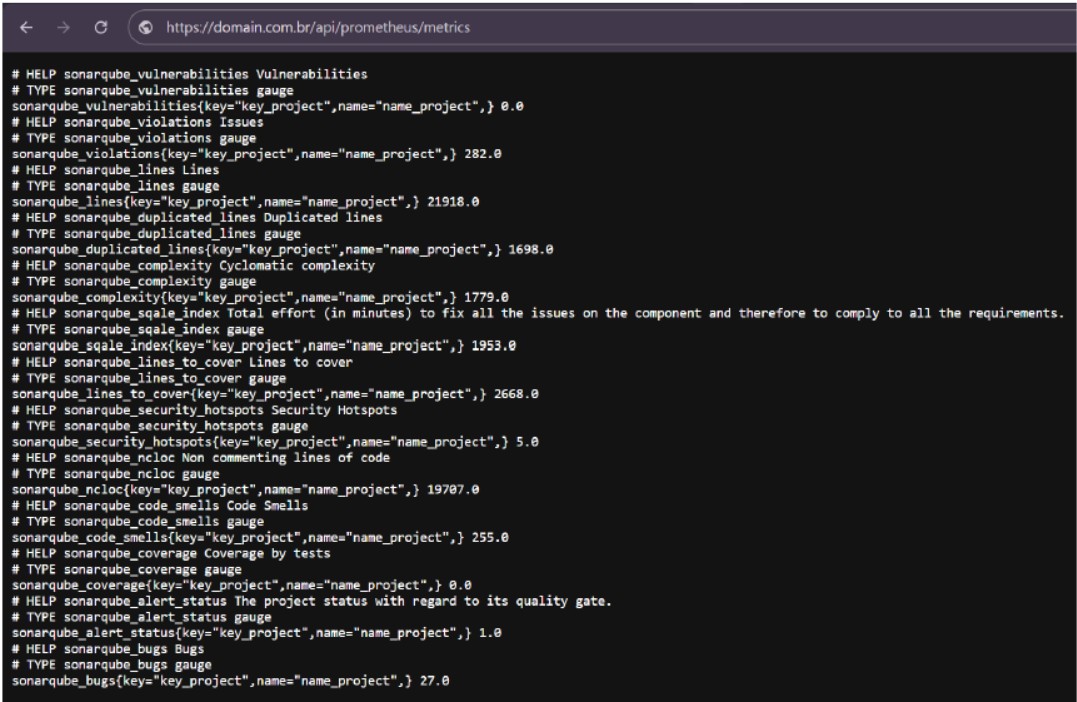Focus the address bar URL
This screenshot has width=1077, height=702.
318,28
